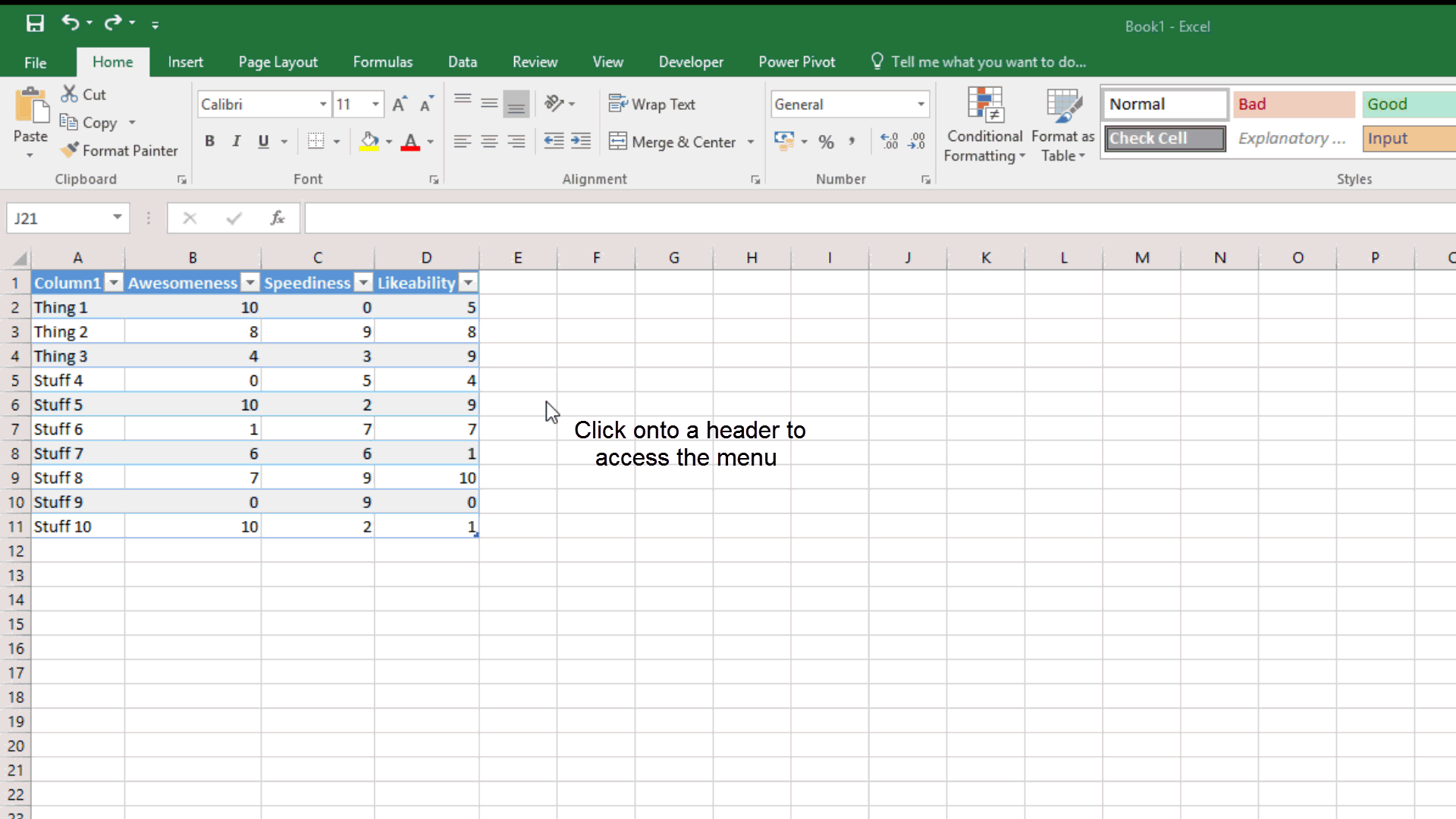The width and height of the screenshot is (1456, 819).
Task: Switch to the Power Pivot tab
Action: tap(797, 62)
